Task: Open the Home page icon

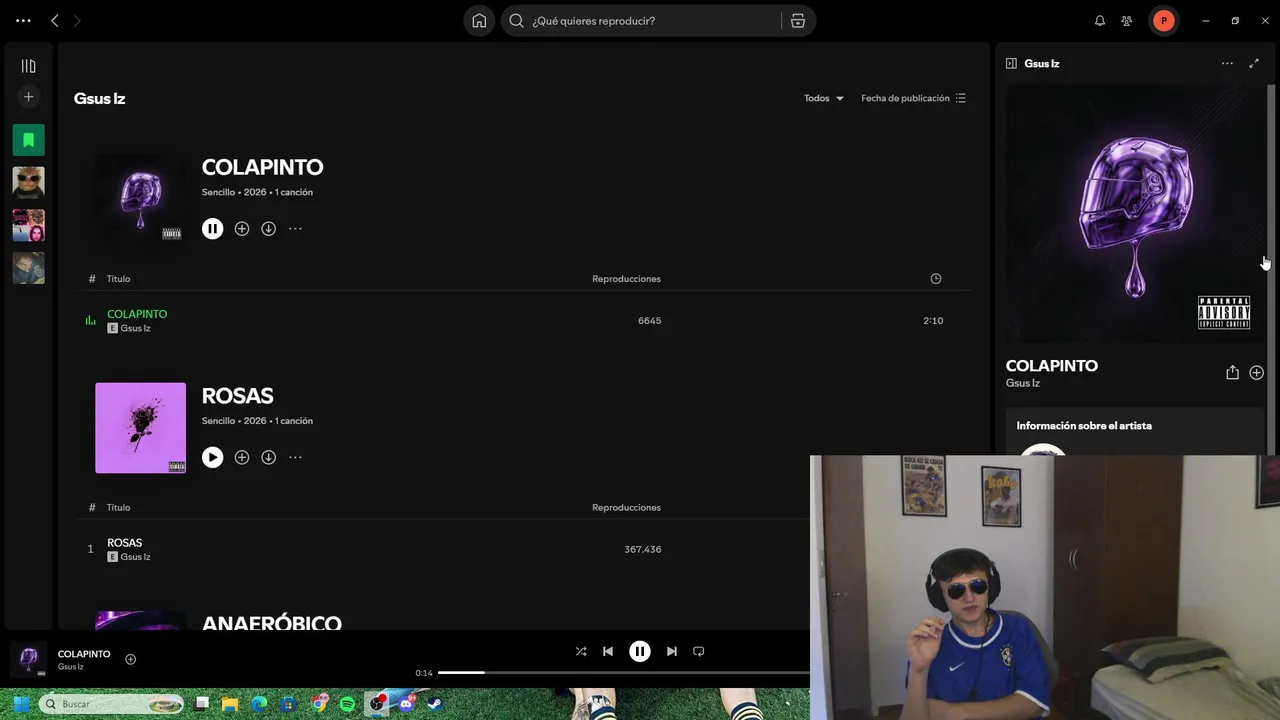Action: pos(479,20)
